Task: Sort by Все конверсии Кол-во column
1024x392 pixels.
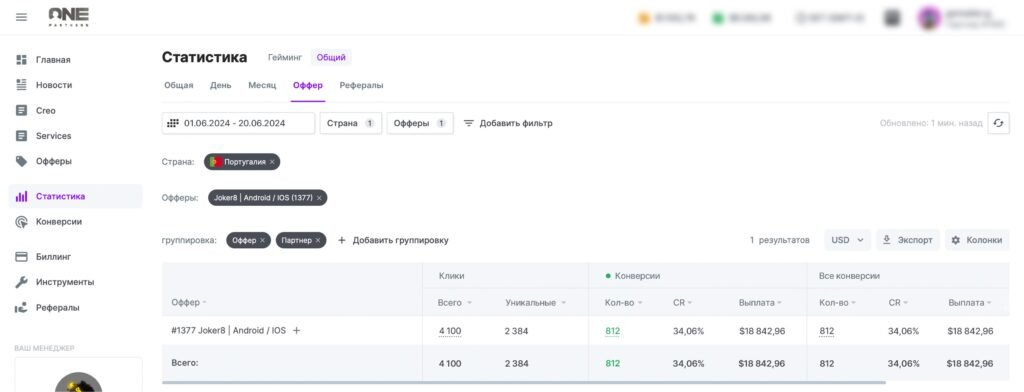Action: (837, 302)
